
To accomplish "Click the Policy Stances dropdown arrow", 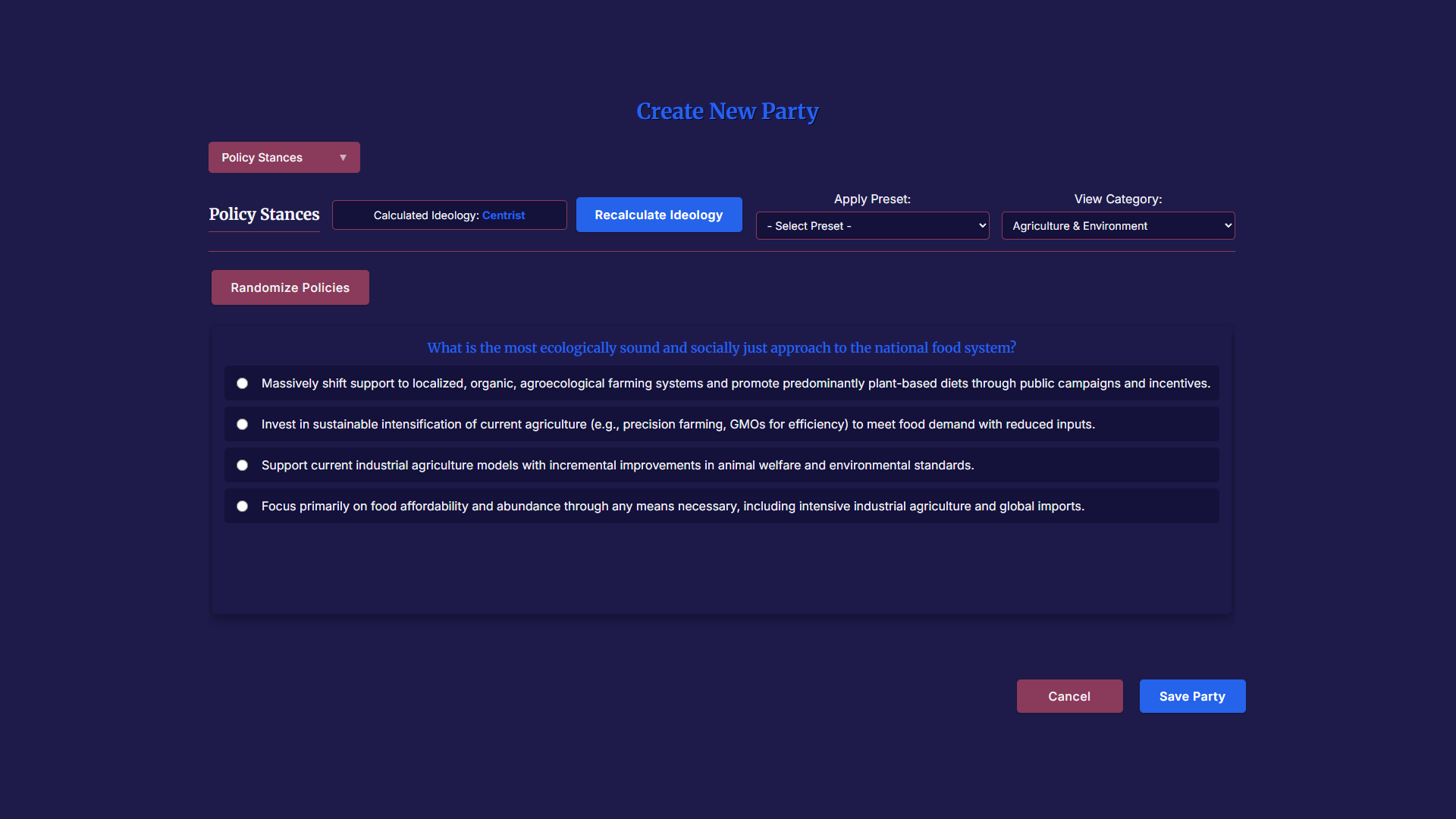I will 343,158.
